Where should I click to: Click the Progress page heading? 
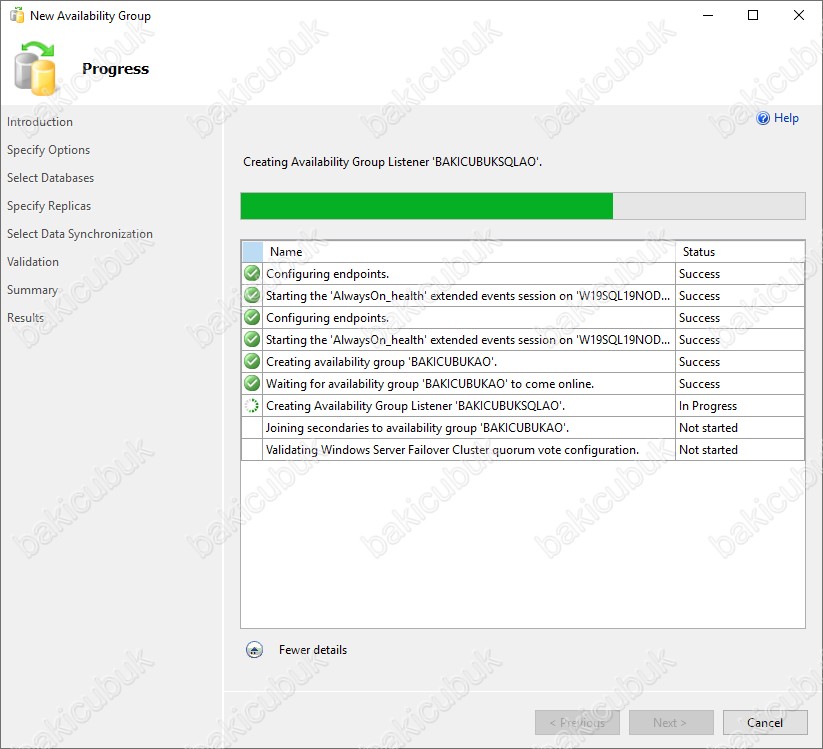pyautogui.click(x=115, y=69)
